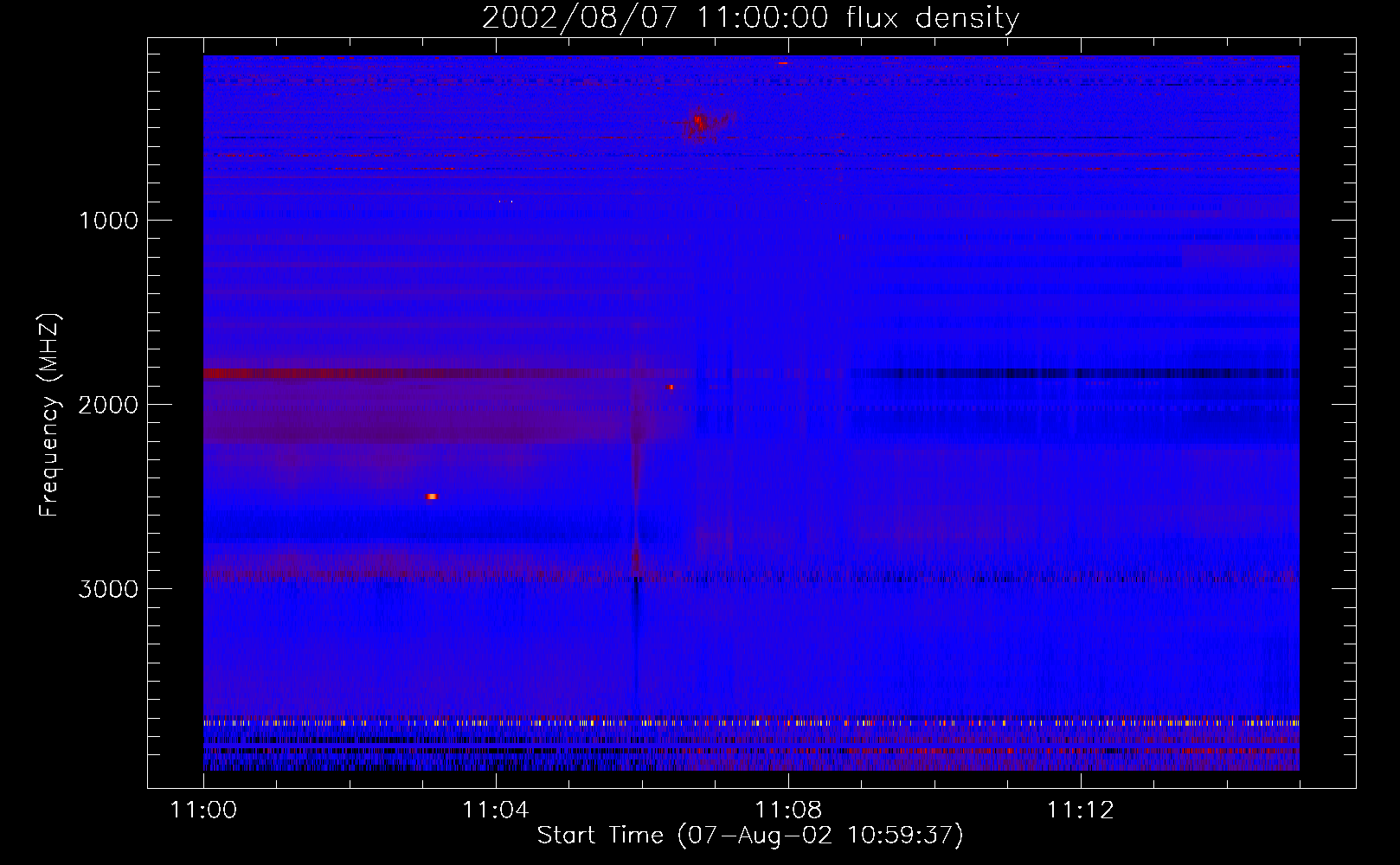The image size is (1400, 865).
Task: Click the red burst cluster near the spectrogram's top
Action: pos(703,125)
